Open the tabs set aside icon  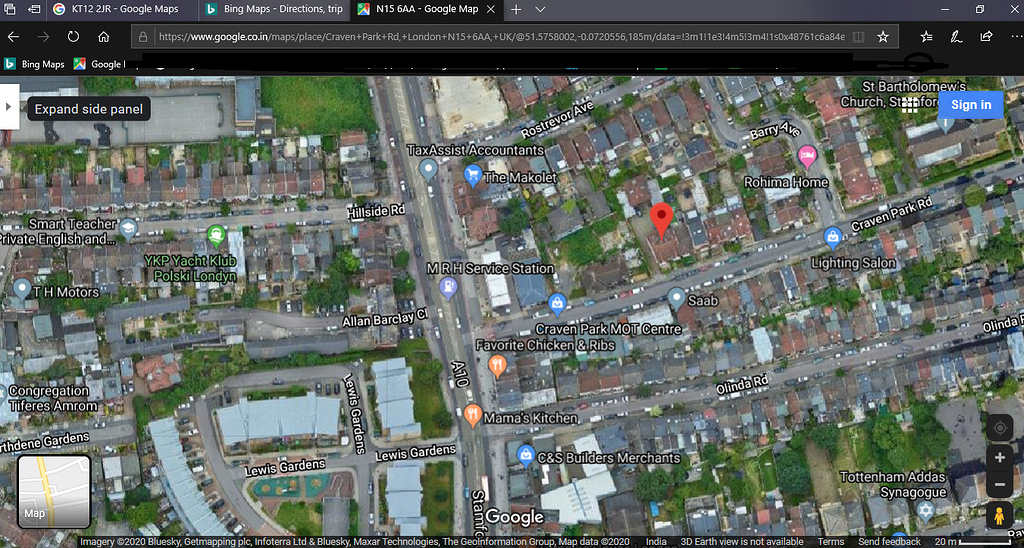(9, 10)
